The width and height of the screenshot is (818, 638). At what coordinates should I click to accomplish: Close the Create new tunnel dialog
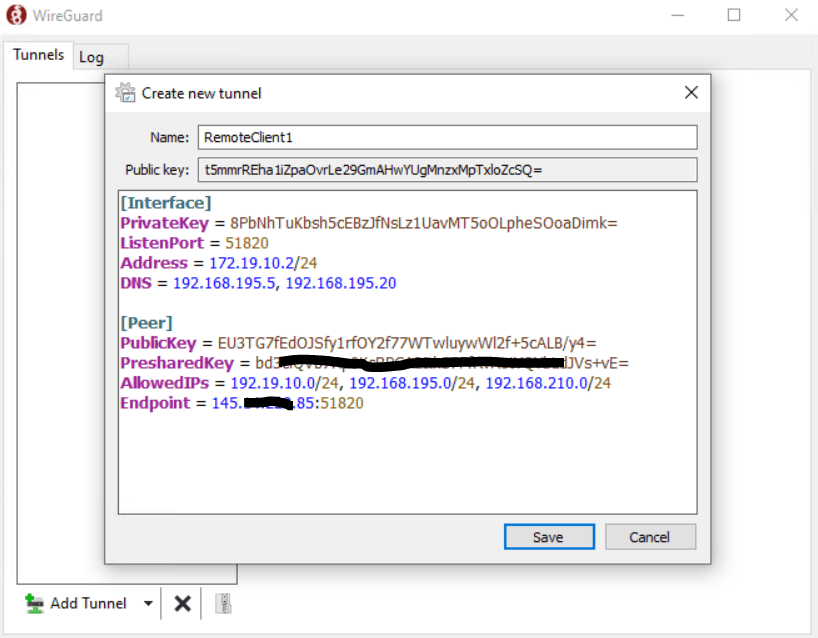point(691,93)
